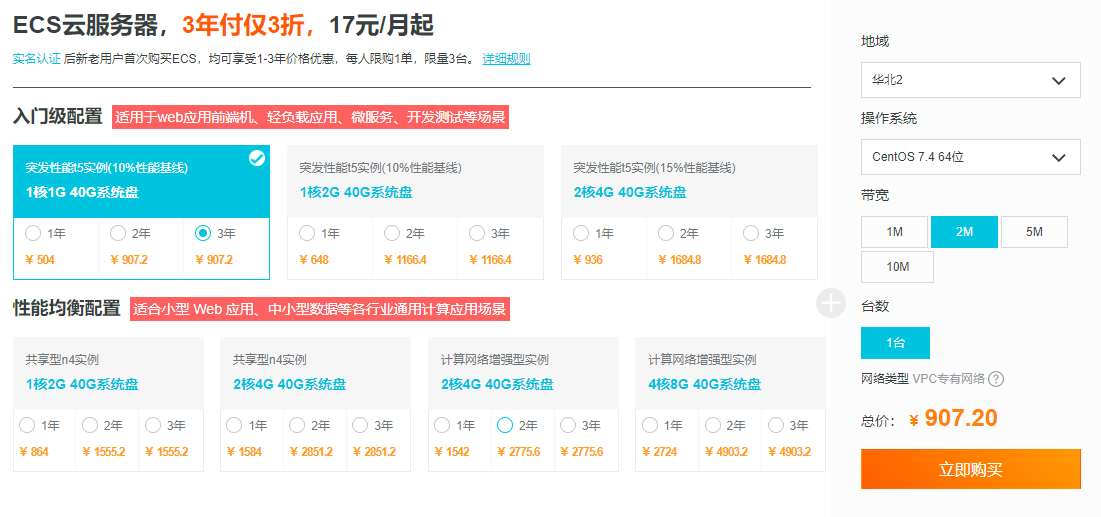The width and height of the screenshot is (1101, 517).
Task: Set bandwidth to 1M
Action: [895, 232]
